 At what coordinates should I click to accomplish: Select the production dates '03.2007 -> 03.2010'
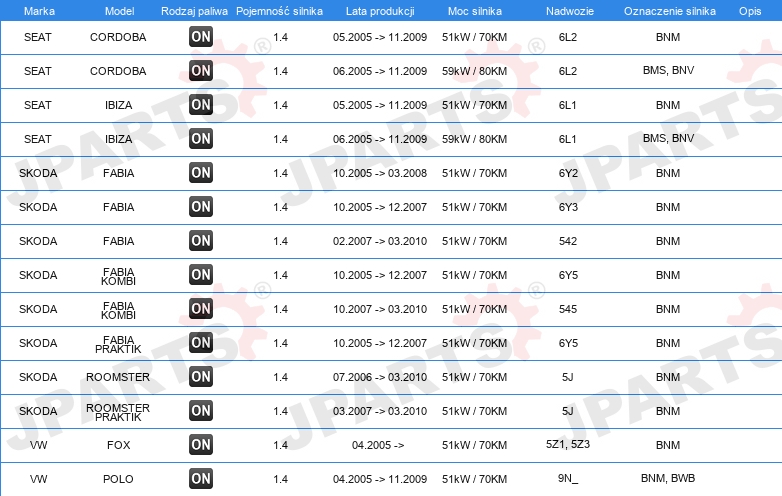coord(380,411)
